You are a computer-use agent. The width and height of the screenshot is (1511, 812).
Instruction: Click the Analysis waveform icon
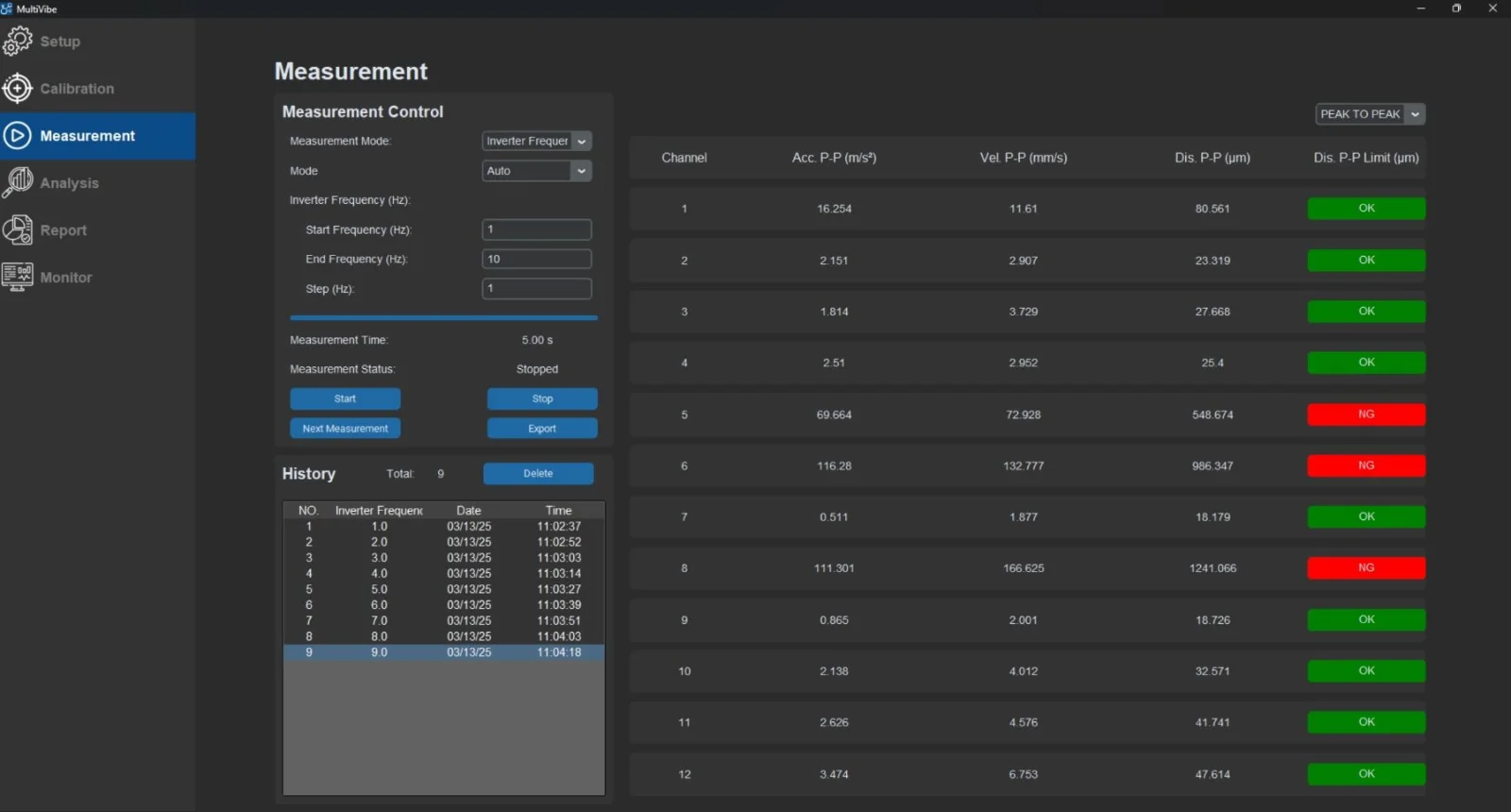tap(17, 182)
